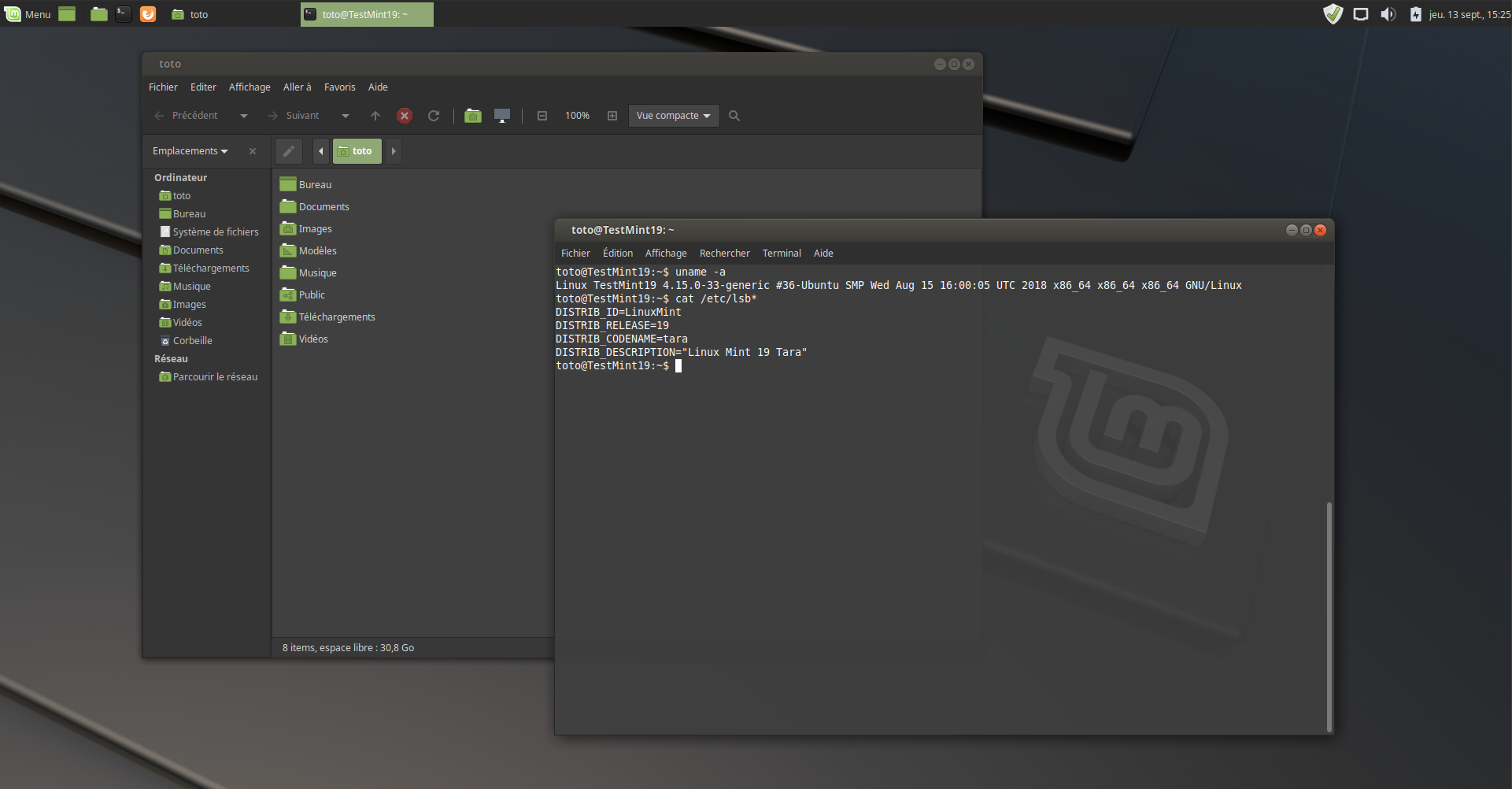Click the stop loading icon in toolbar

coord(405,116)
